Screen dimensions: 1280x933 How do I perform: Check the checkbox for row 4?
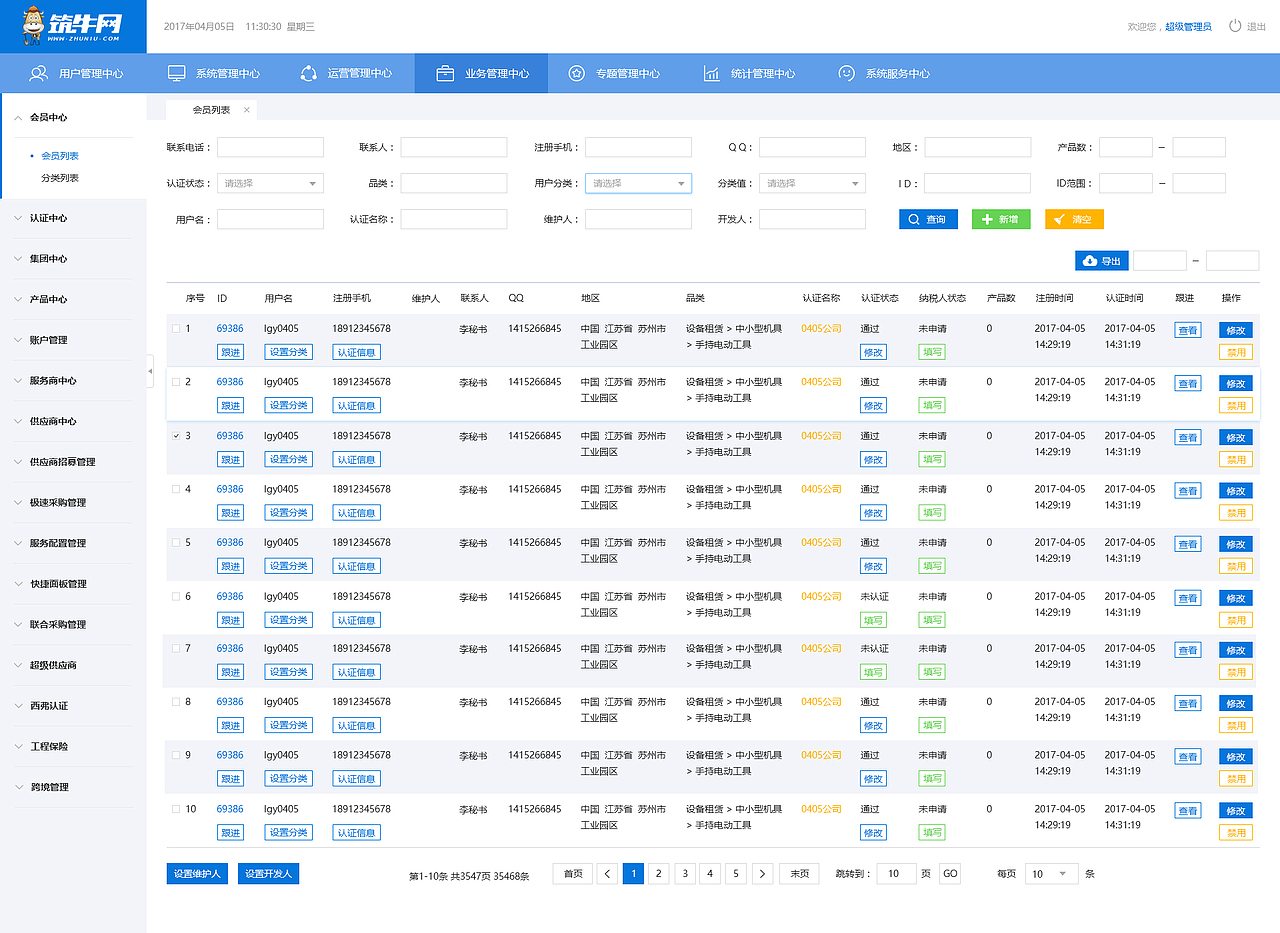176,489
